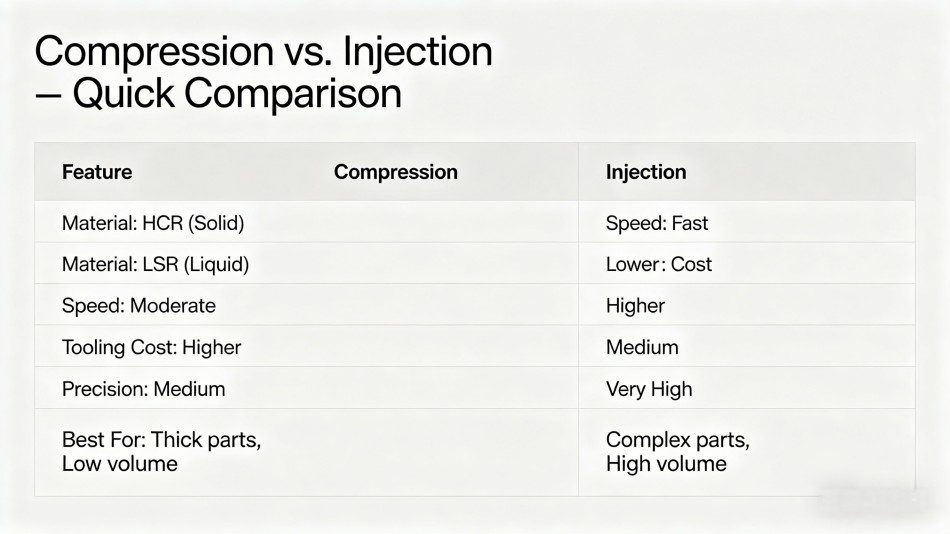Click the "Complex parts, High volume" cell

677,451
